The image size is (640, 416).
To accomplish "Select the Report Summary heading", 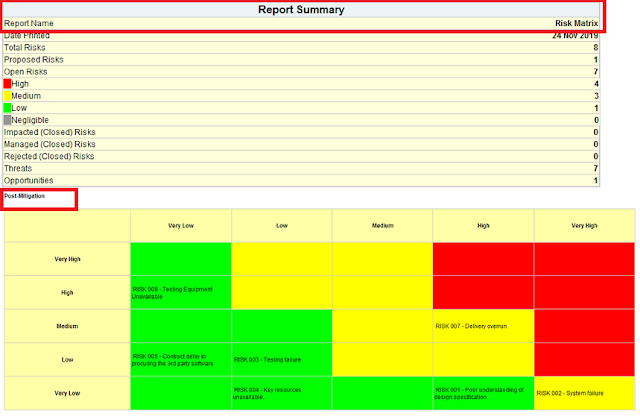I will 301,10.
